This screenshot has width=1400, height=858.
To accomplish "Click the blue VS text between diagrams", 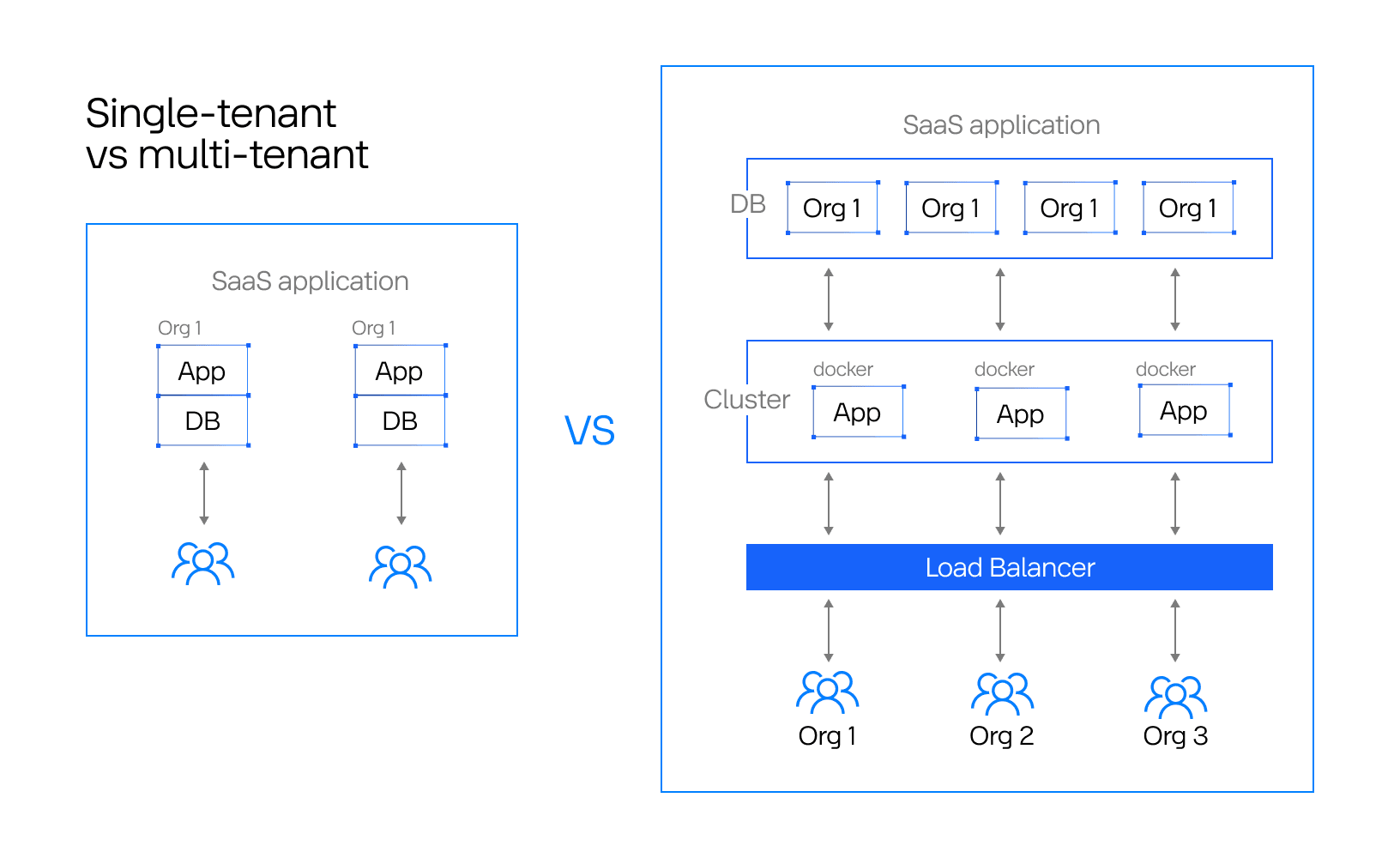I will click(x=590, y=431).
